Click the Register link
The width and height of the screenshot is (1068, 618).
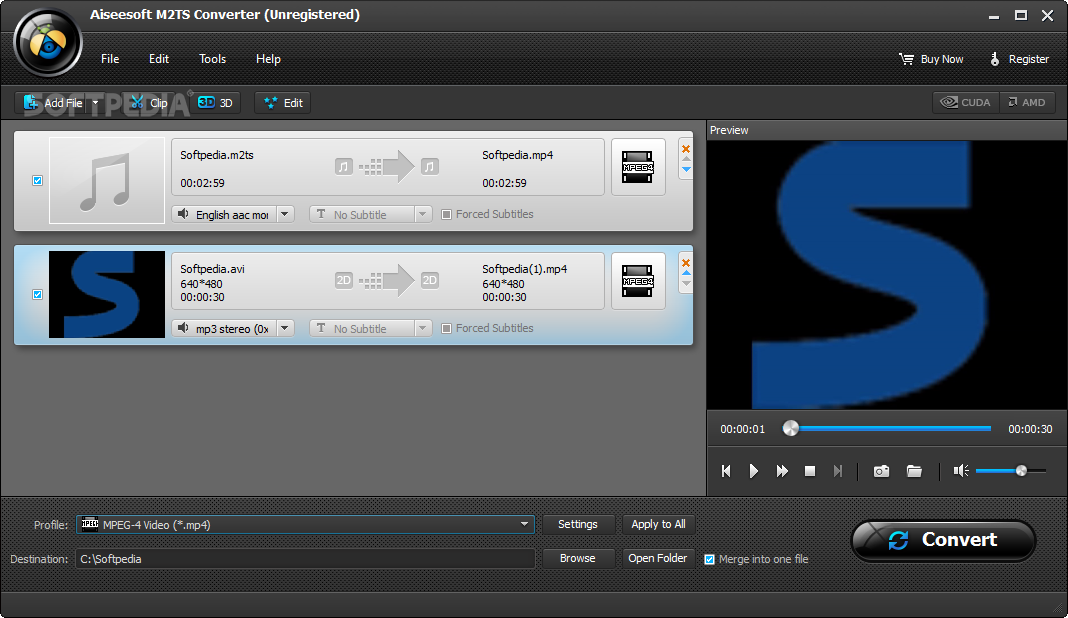(x=1019, y=59)
